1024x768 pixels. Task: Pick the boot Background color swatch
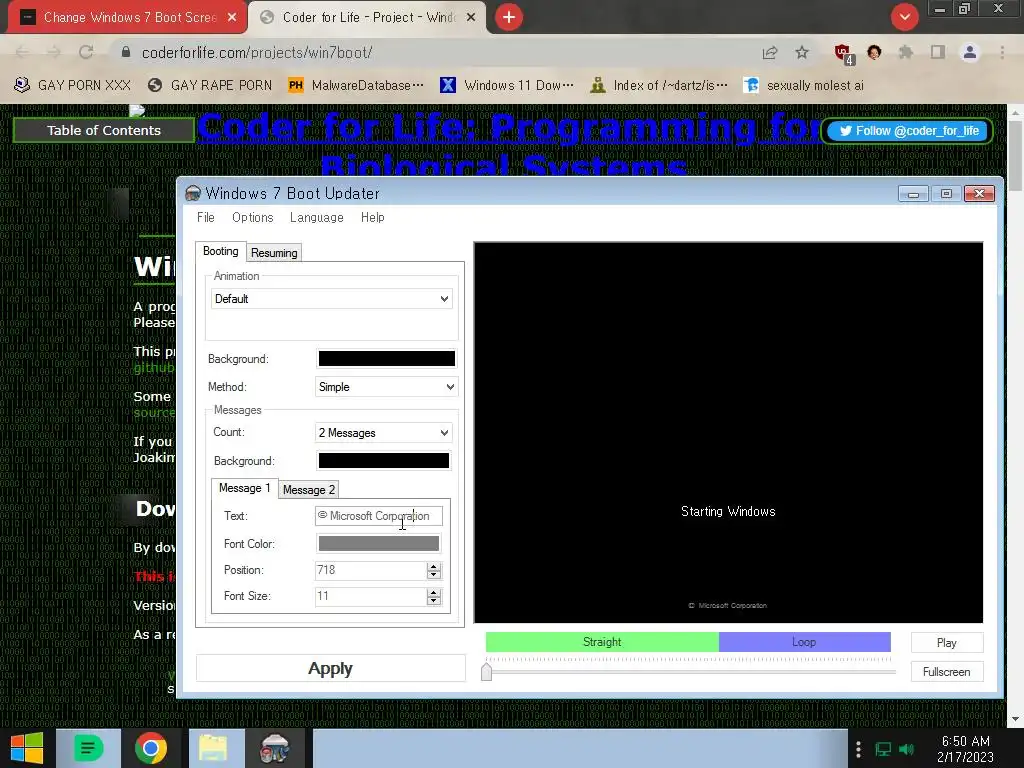[x=387, y=359]
